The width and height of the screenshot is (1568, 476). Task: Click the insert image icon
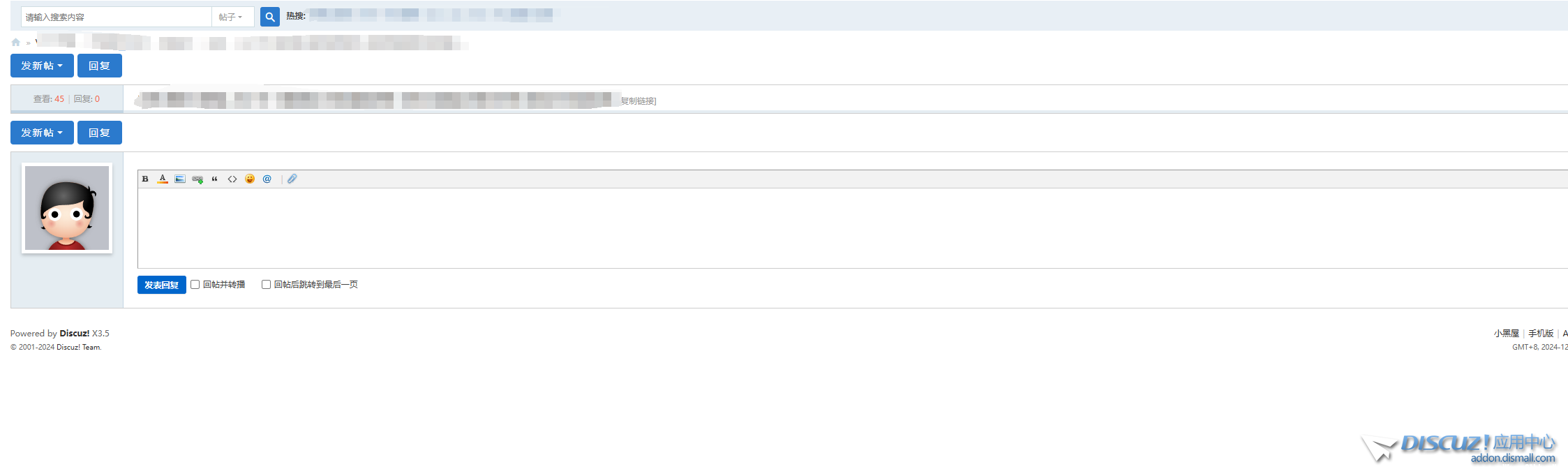coord(180,179)
